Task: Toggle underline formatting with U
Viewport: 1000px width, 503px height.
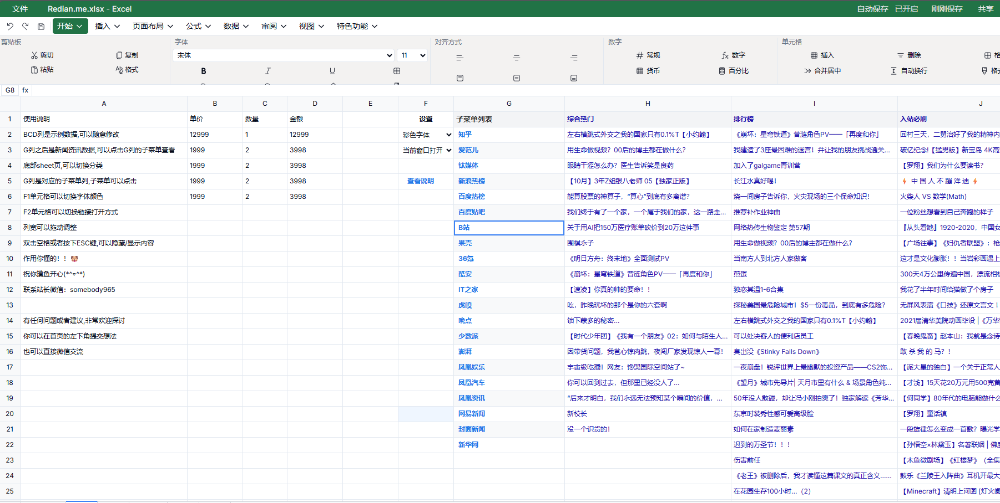Action: [x=330, y=71]
